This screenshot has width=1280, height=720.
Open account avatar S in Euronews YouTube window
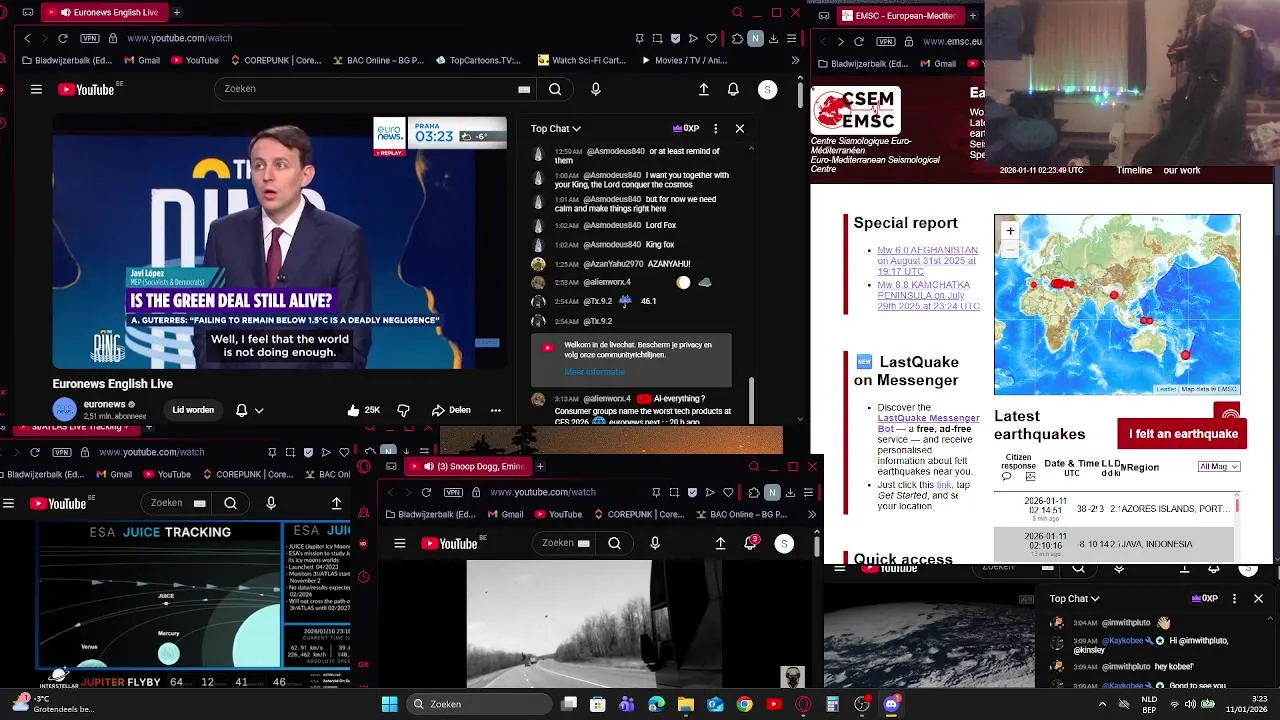pos(767,89)
